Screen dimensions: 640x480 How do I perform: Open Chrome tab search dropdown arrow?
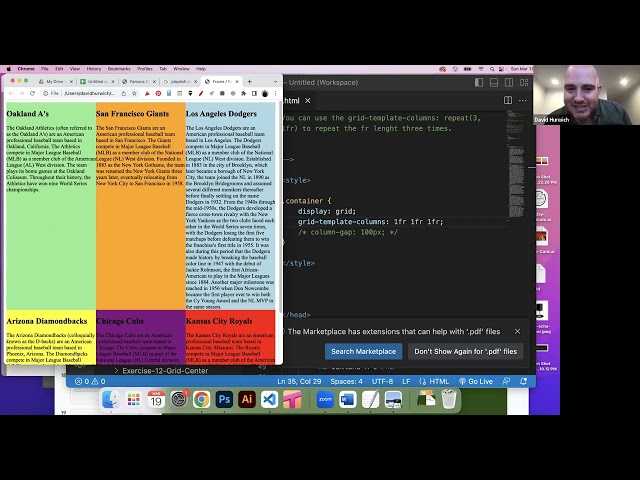[x=276, y=82]
